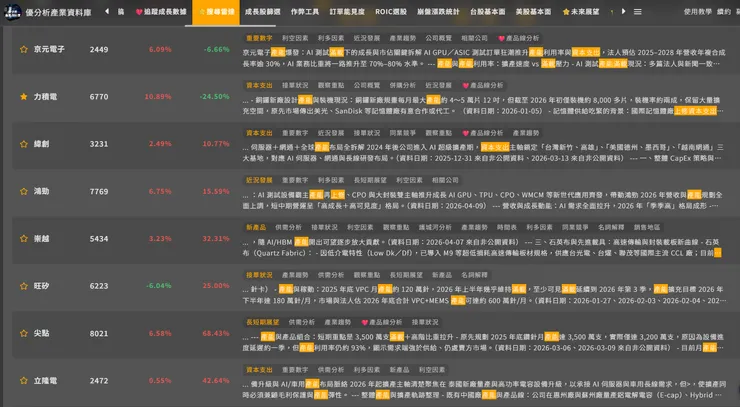Click the site logo beside 優分析產業資料庫

12,12
